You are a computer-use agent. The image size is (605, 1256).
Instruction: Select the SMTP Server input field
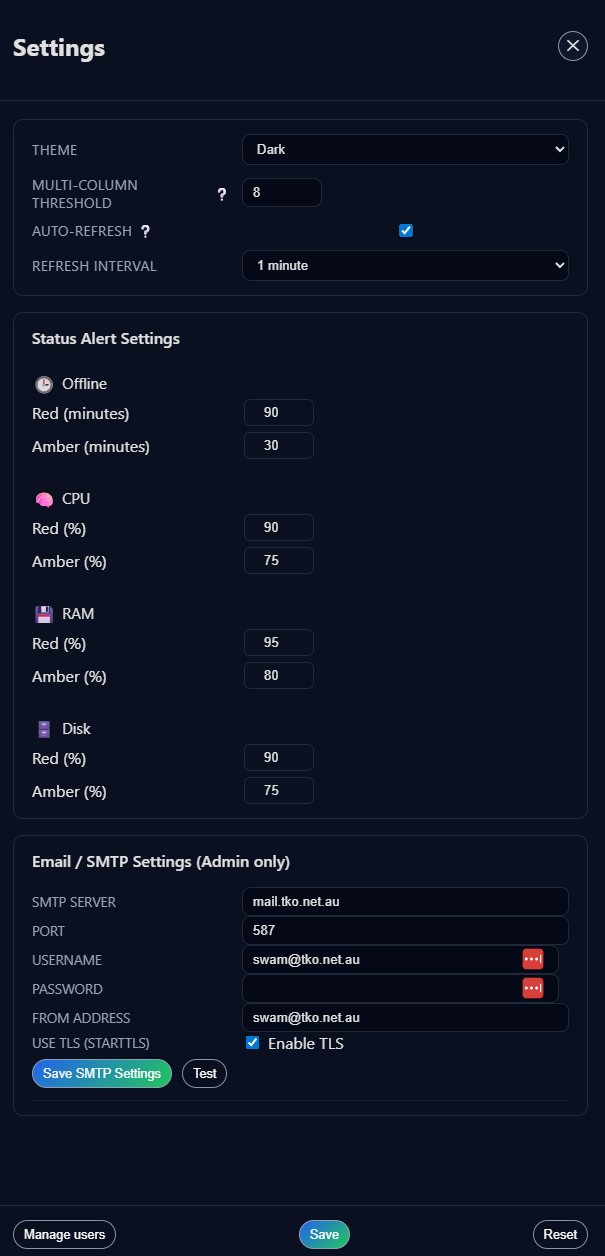point(405,901)
